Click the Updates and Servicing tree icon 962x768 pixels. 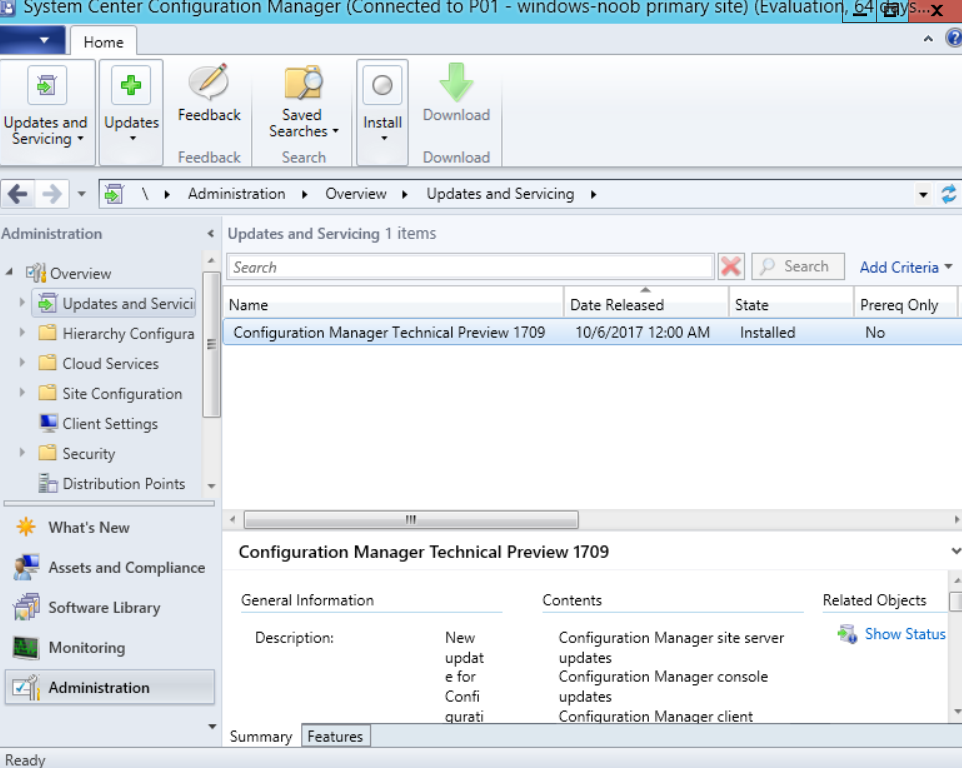point(47,303)
